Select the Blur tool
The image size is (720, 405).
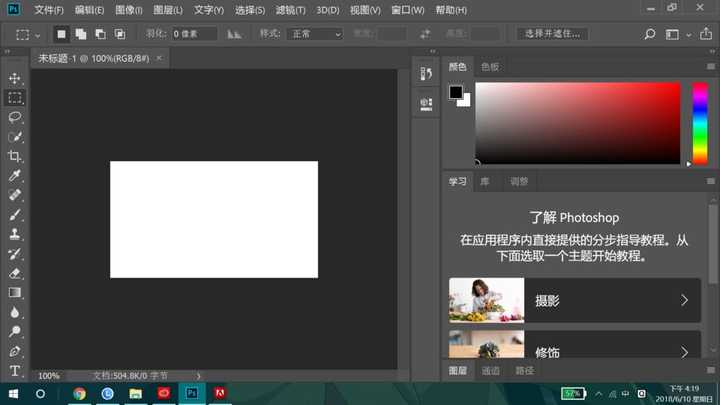coord(14,312)
